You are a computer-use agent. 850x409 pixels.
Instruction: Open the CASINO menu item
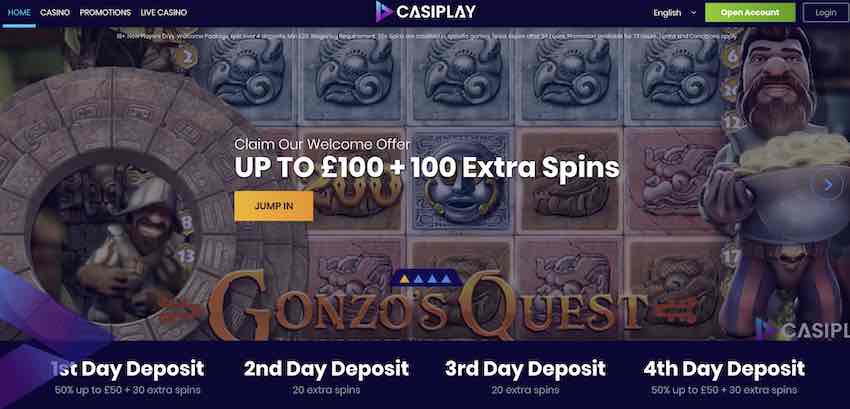(55, 12)
